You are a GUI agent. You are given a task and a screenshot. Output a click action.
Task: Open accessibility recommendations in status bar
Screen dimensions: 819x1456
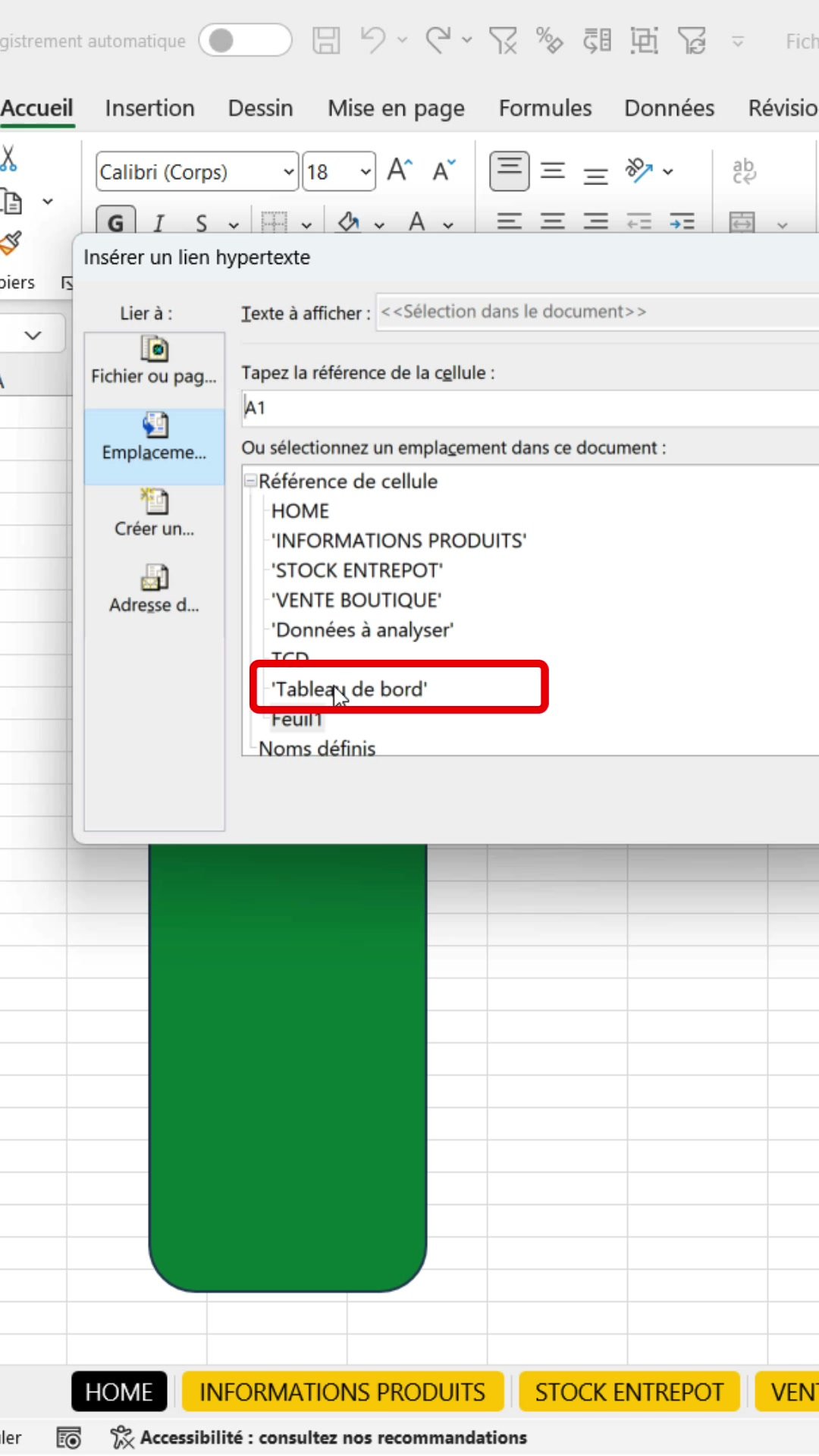pos(318,1438)
